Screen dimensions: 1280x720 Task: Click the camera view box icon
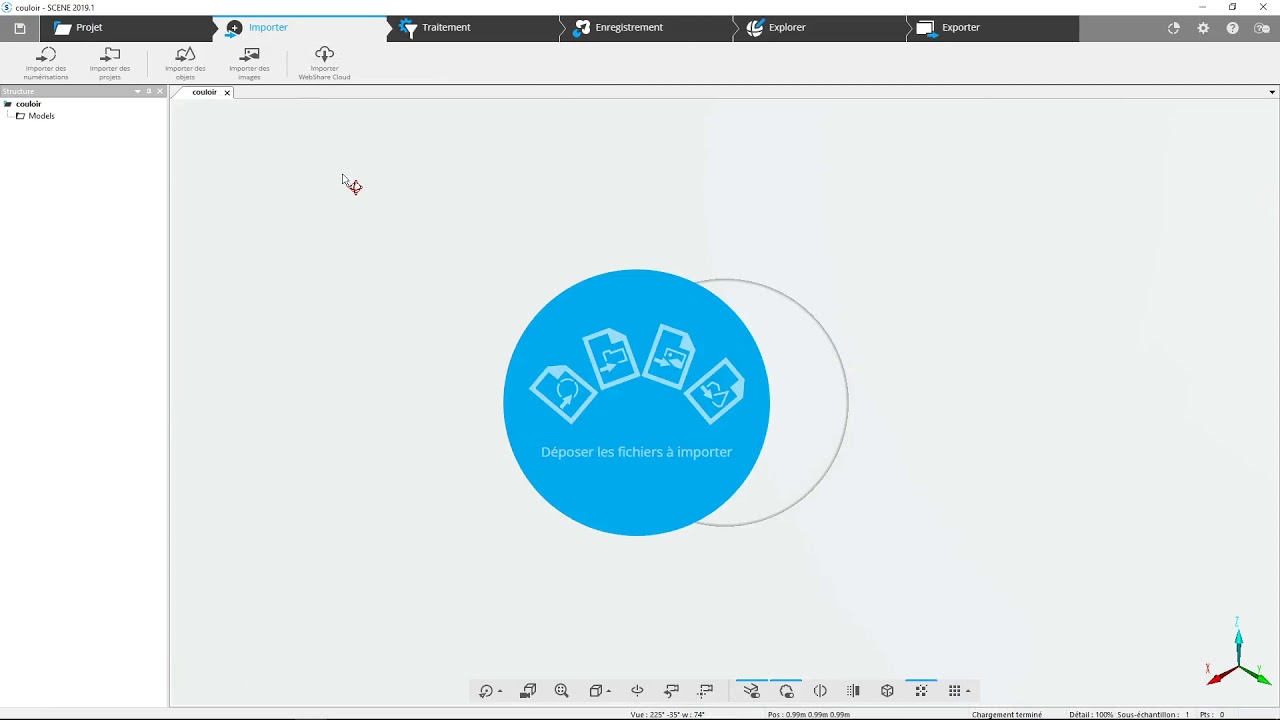pos(528,691)
